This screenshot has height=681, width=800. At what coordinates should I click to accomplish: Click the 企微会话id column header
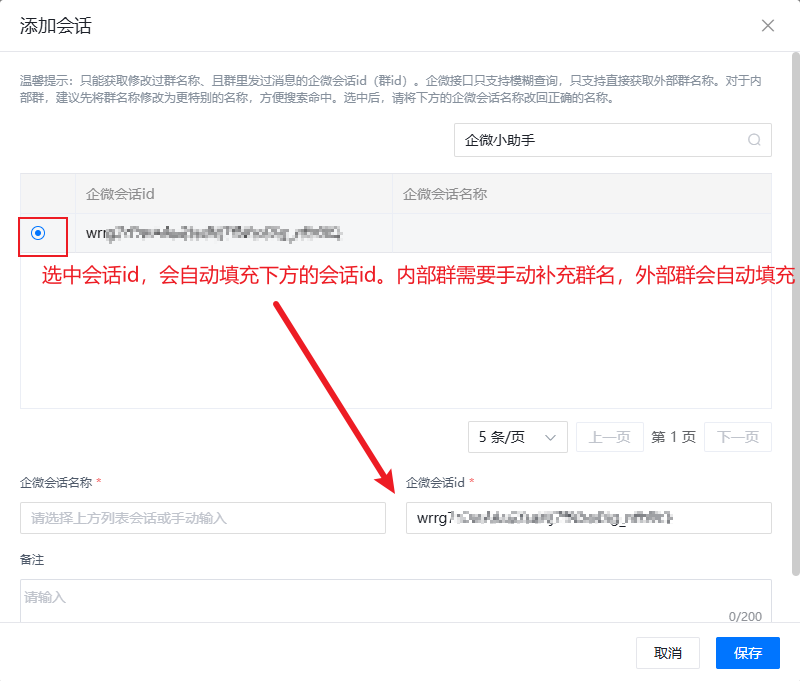click(120, 194)
